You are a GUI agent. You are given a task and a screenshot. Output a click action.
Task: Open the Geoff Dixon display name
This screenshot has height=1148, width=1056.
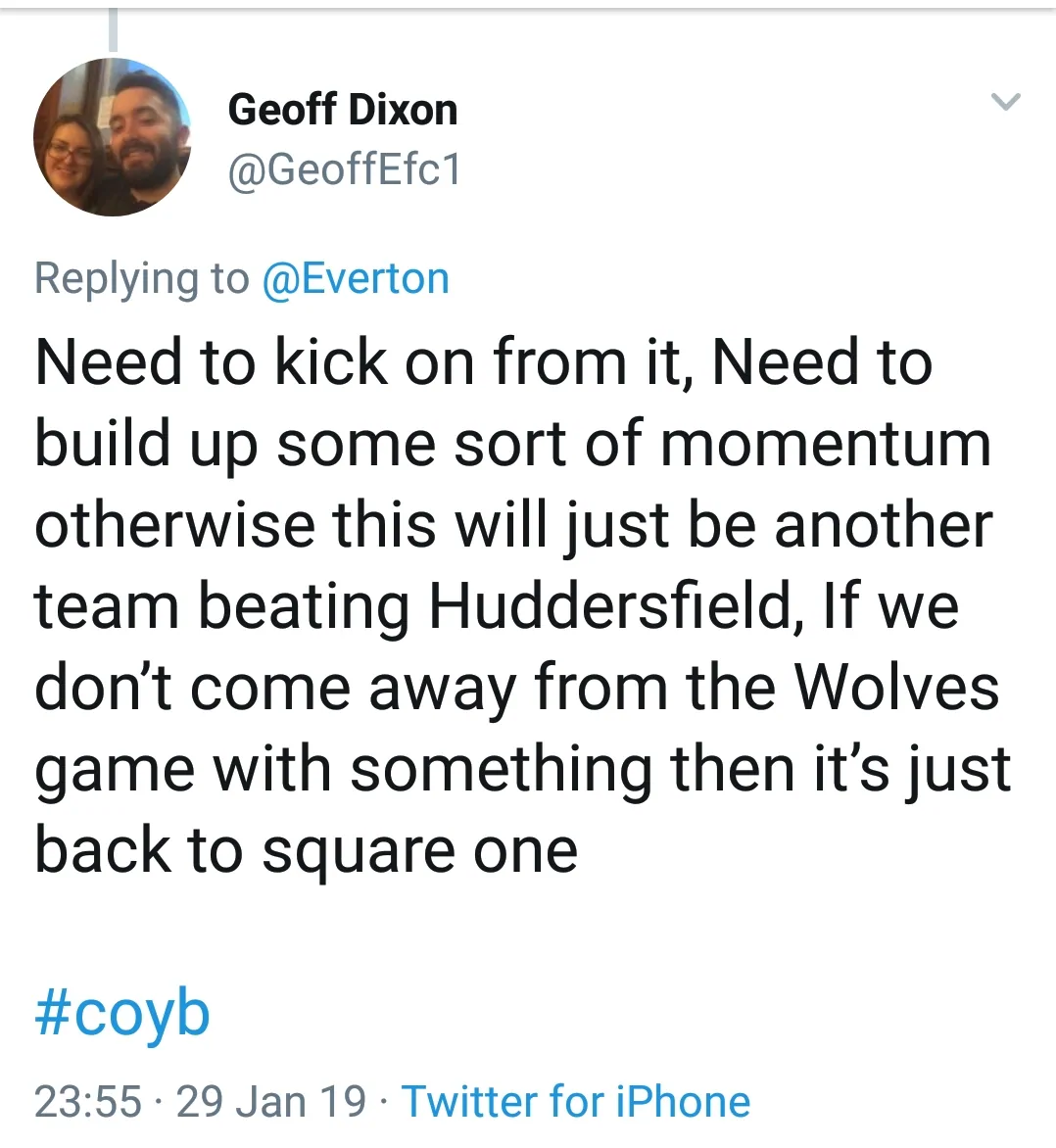[342, 110]
